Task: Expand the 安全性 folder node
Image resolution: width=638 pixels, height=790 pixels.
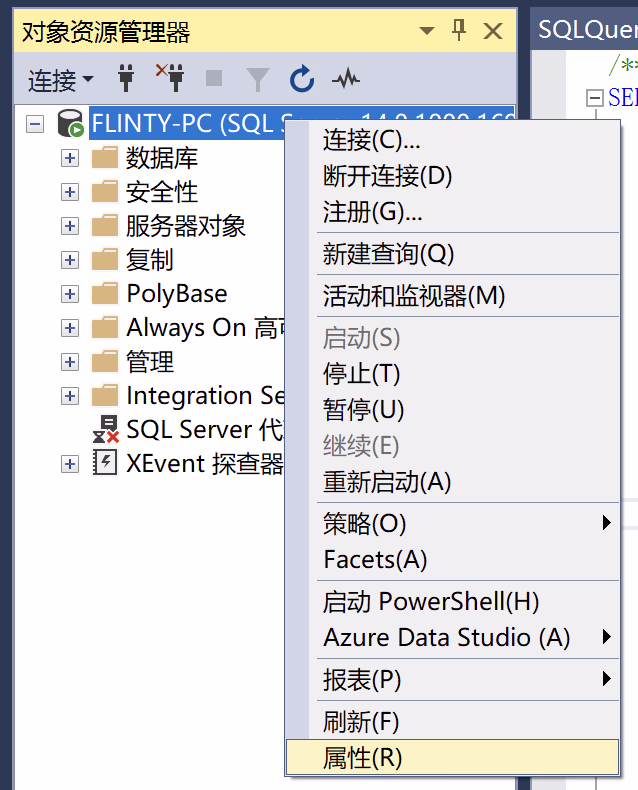Action: coord(70,192)
